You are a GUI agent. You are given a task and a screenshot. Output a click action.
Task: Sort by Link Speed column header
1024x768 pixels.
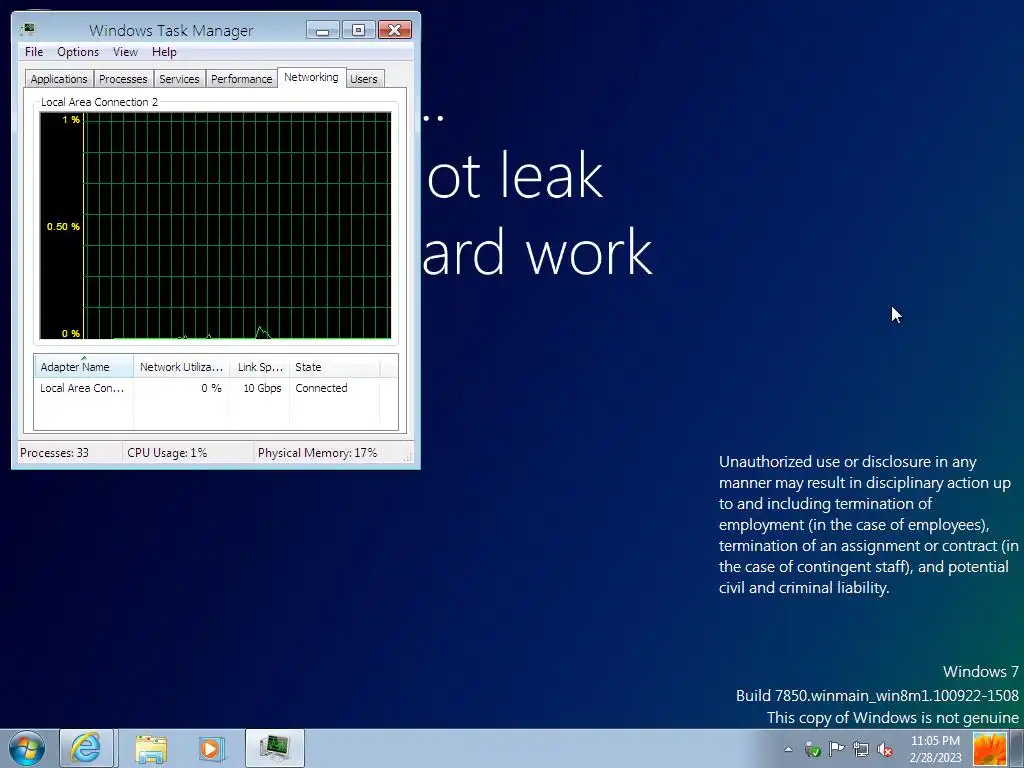click(259, 366)
